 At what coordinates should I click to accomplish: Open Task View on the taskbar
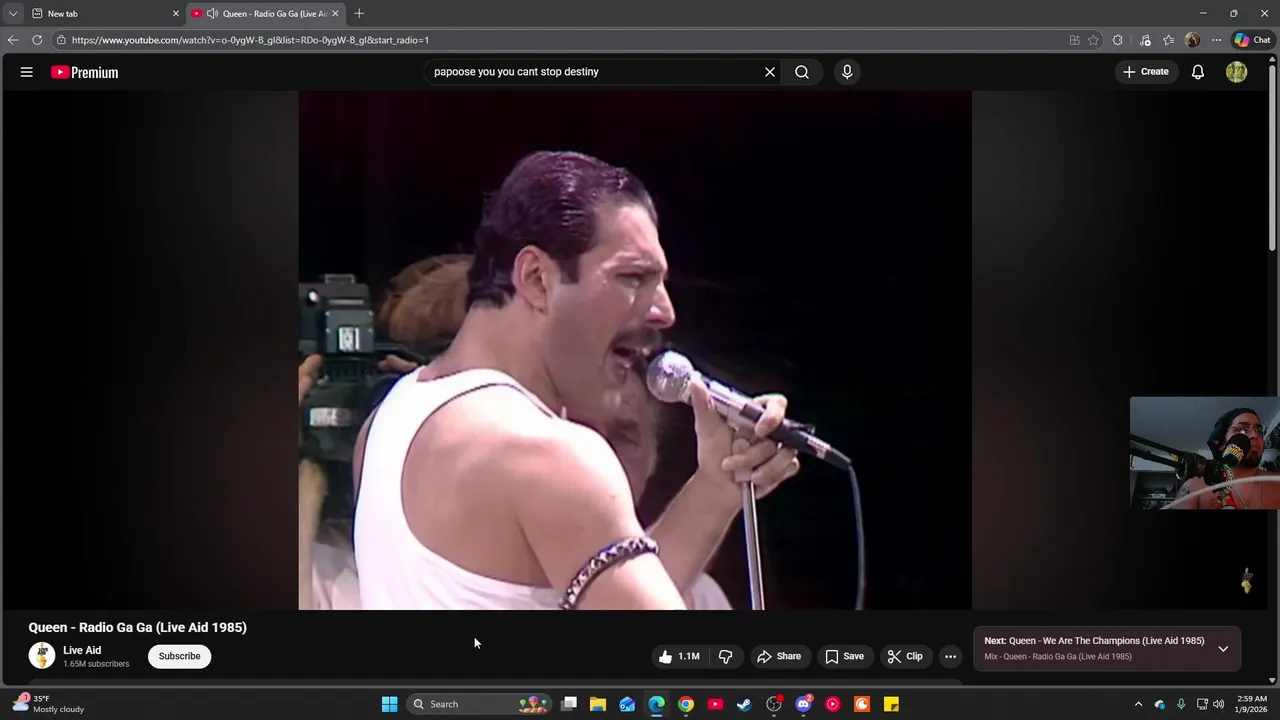[569, 704]
